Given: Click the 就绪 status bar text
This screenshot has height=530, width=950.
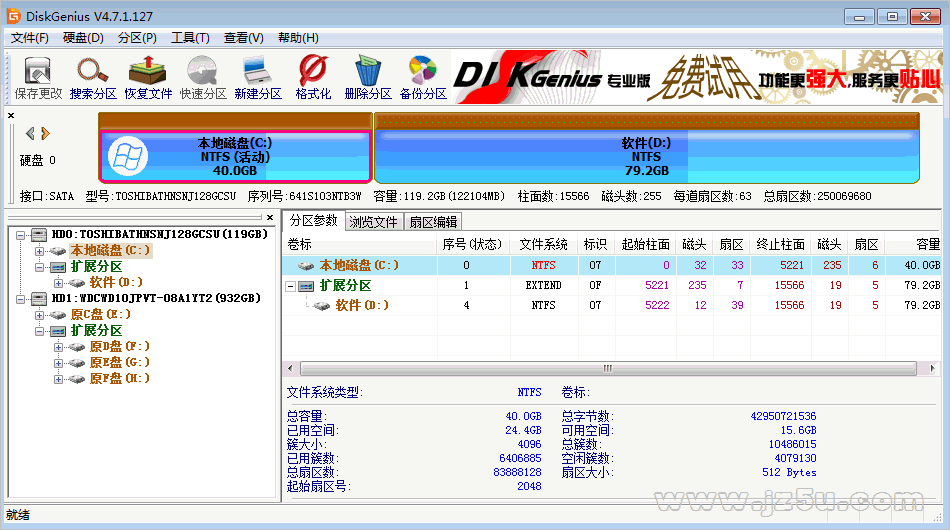Looking at the screenshot, I should click(18, 515).
